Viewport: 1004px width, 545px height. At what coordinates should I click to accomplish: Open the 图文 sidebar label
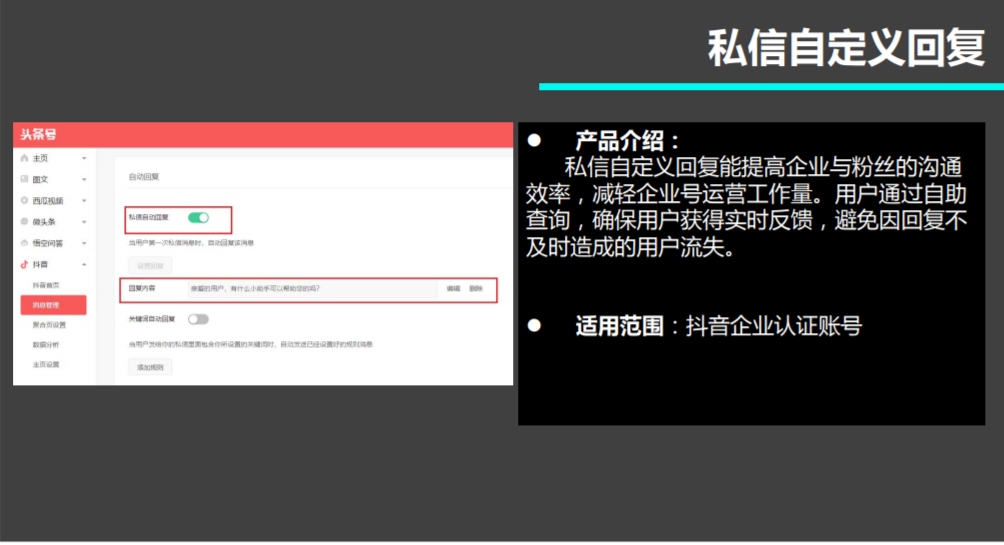pyautogui.click(x=40, y=179)
